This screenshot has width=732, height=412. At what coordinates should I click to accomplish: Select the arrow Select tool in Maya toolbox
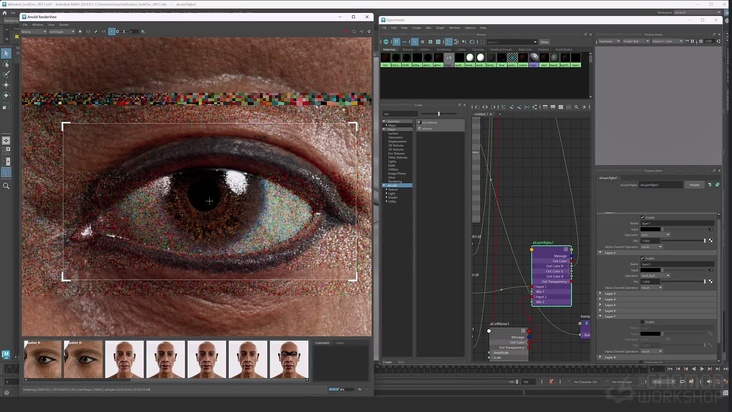tap(6, 54)
